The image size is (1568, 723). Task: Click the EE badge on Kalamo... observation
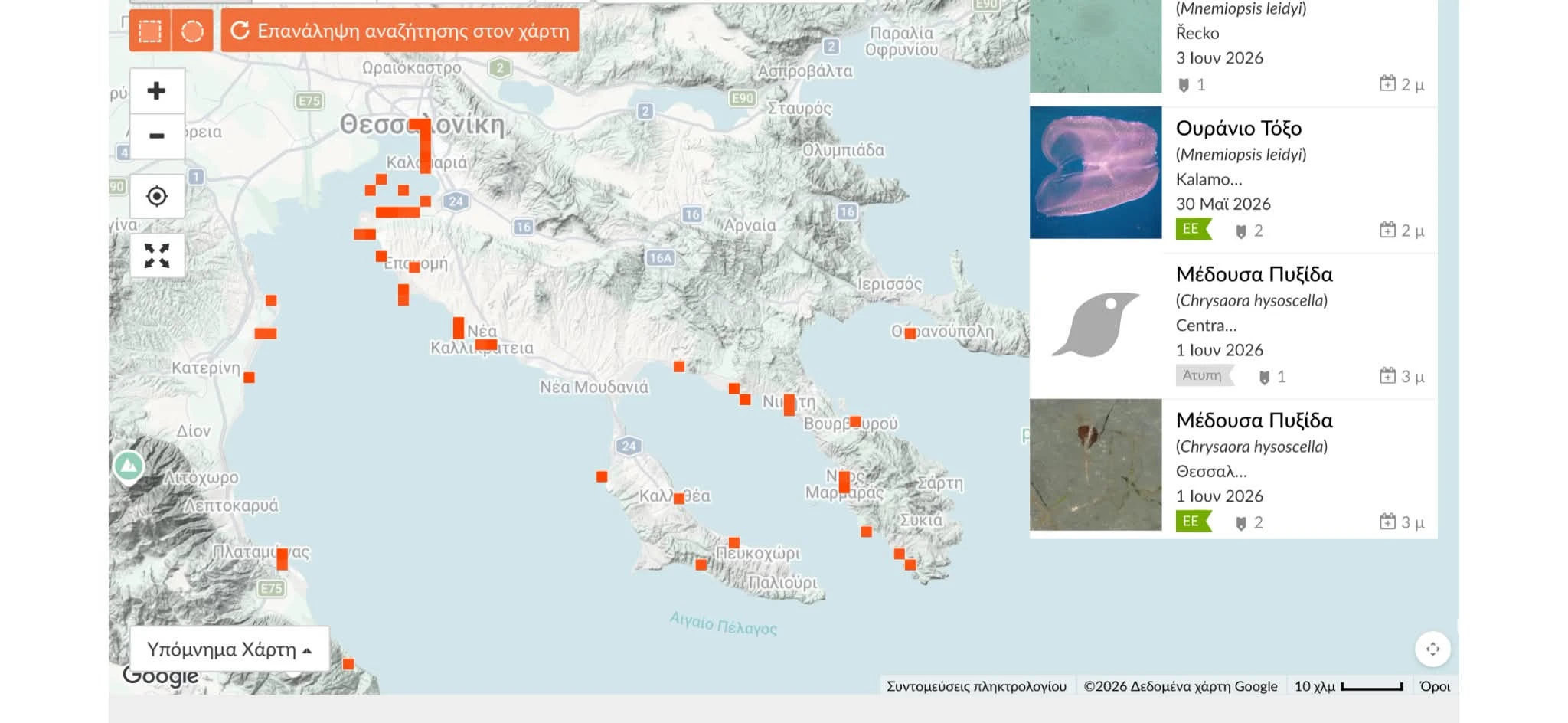(x=1193, y=229)
